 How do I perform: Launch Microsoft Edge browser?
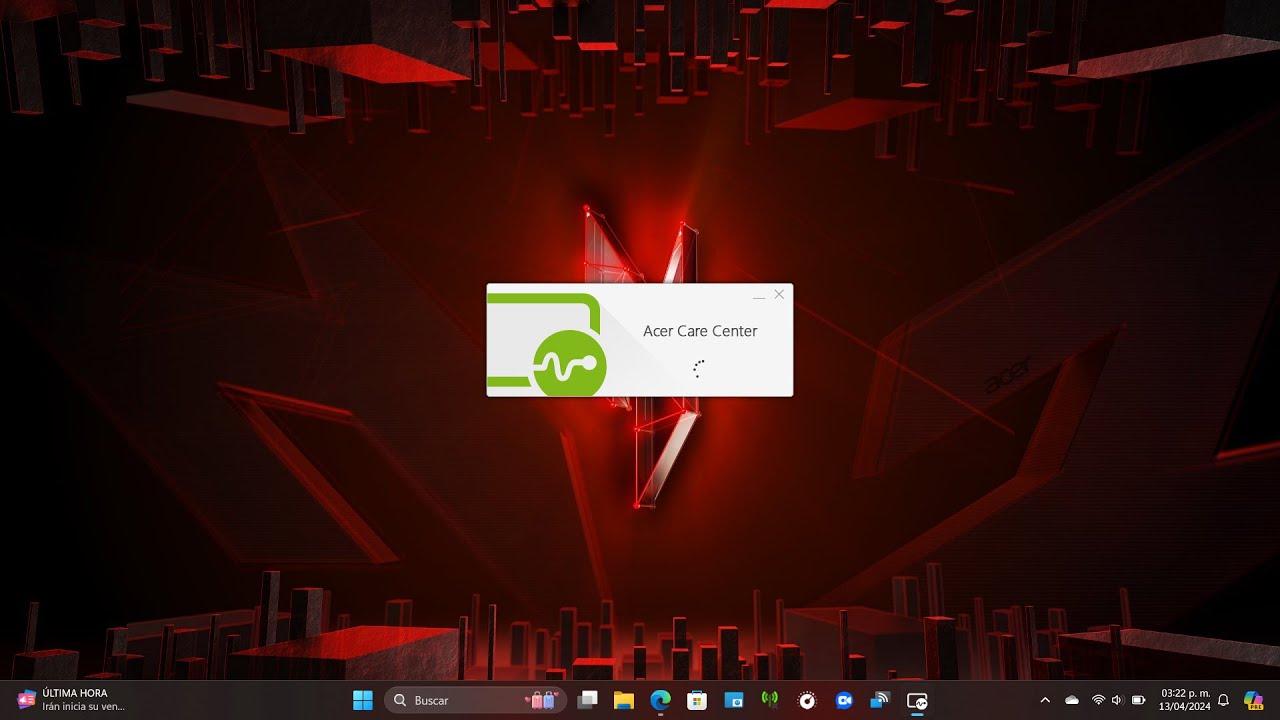[660, 700]
